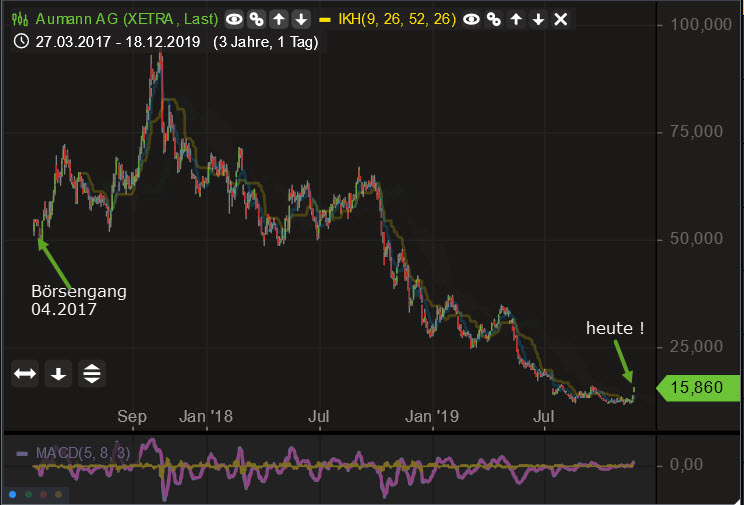Open link settings for Aumann AG series
The width and height of the screenshot is (744, 505).
click(256, 19)
